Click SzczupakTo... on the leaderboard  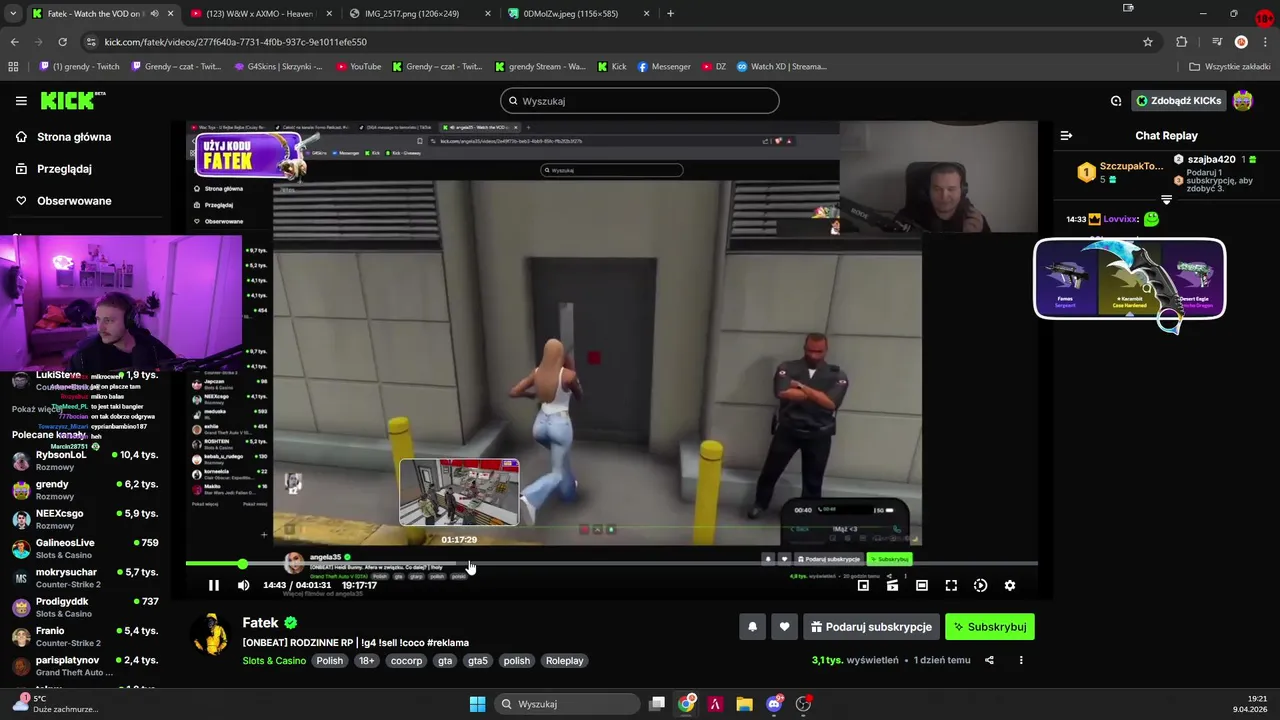click(x=1131, y=166)
